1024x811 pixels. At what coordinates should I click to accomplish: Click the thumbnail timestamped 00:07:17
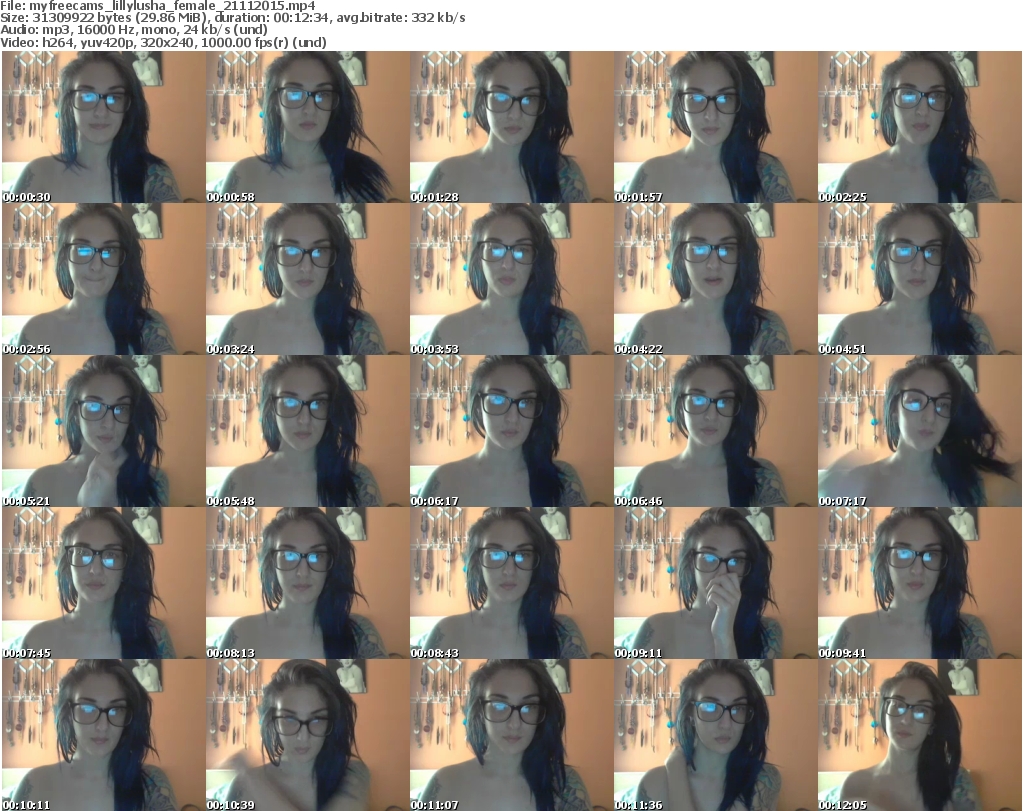click(920, 431)
